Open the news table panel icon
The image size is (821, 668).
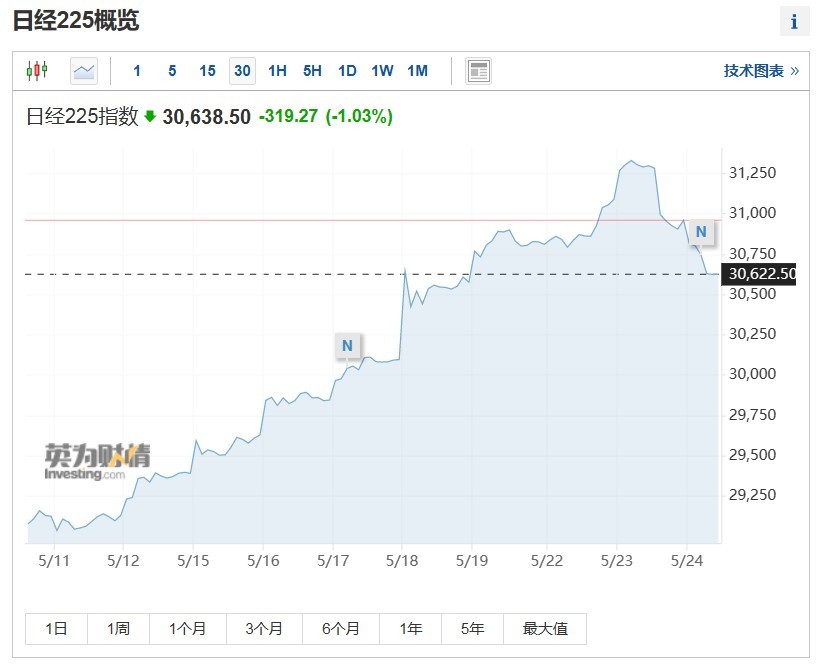pos(478,71)
